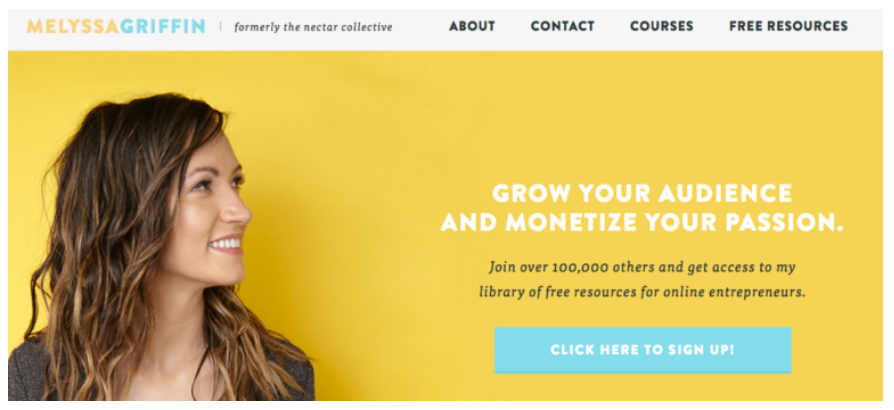Viewport: 894px width, 410px height.
Task: Click the "library of free resources" text line
Action: point(642,292)
